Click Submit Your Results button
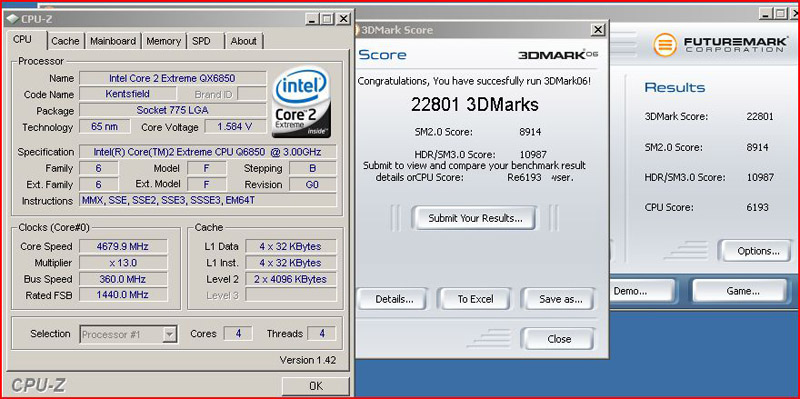This screenshot has width=800, height=399. coord(475,218)
